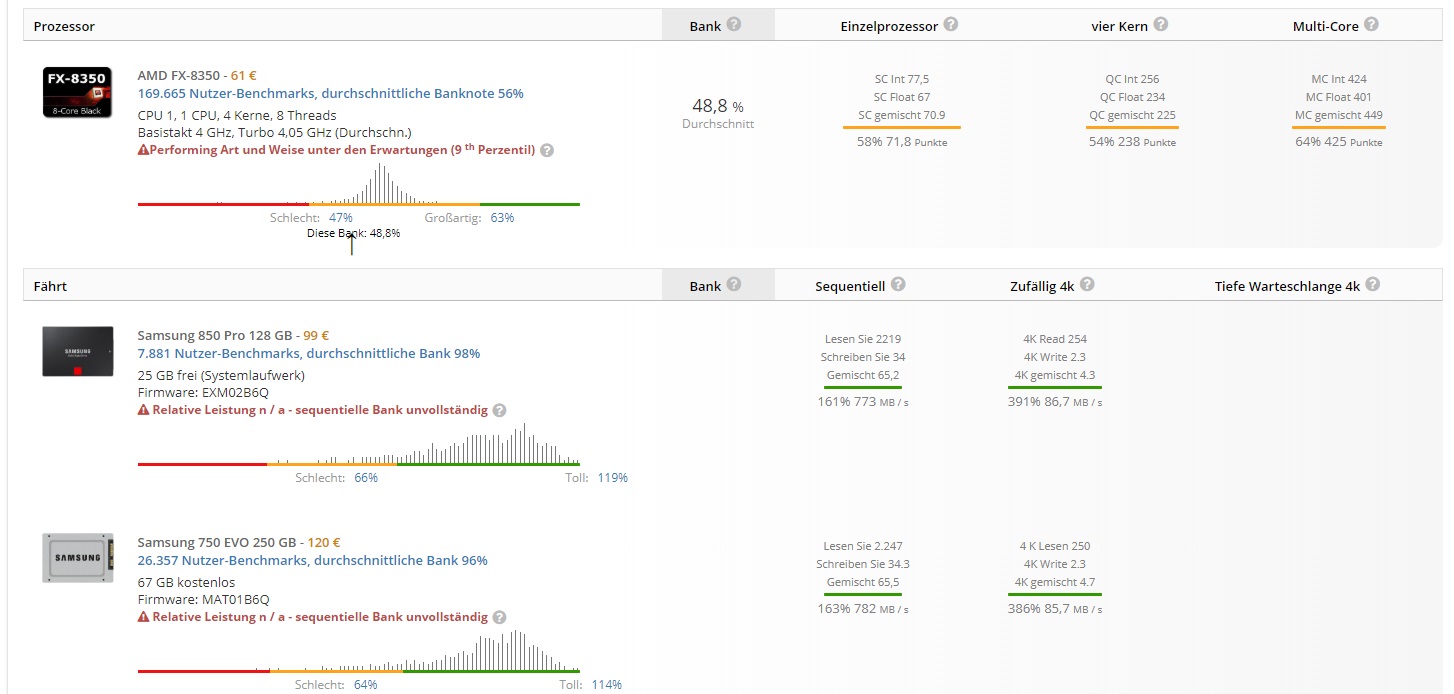1454x694 pixels.
Task: Click help icon beside vier Kern
Action: 1161,24
